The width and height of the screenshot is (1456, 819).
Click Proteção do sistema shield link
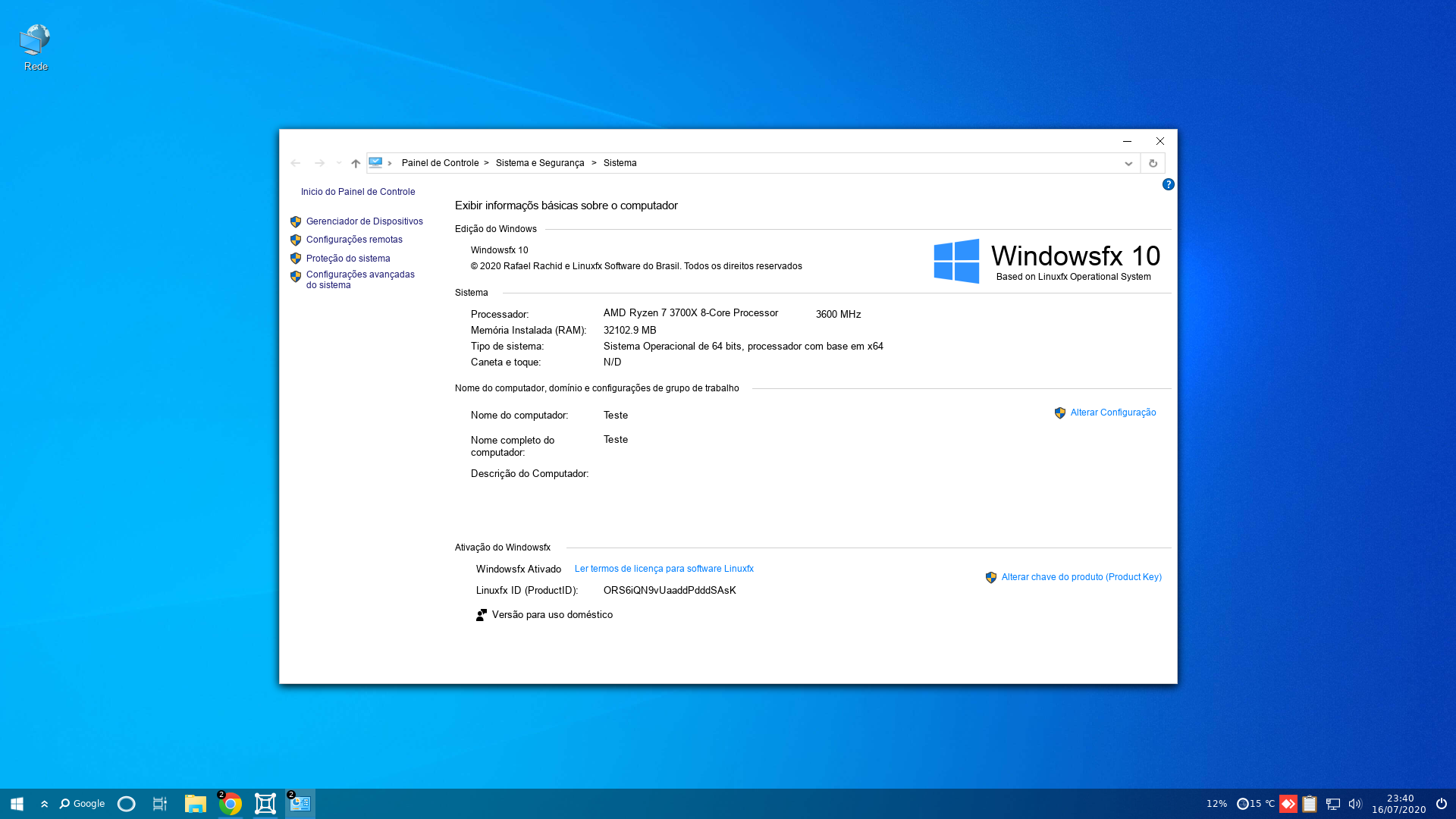pyautogui.click(x=347, y=259)
